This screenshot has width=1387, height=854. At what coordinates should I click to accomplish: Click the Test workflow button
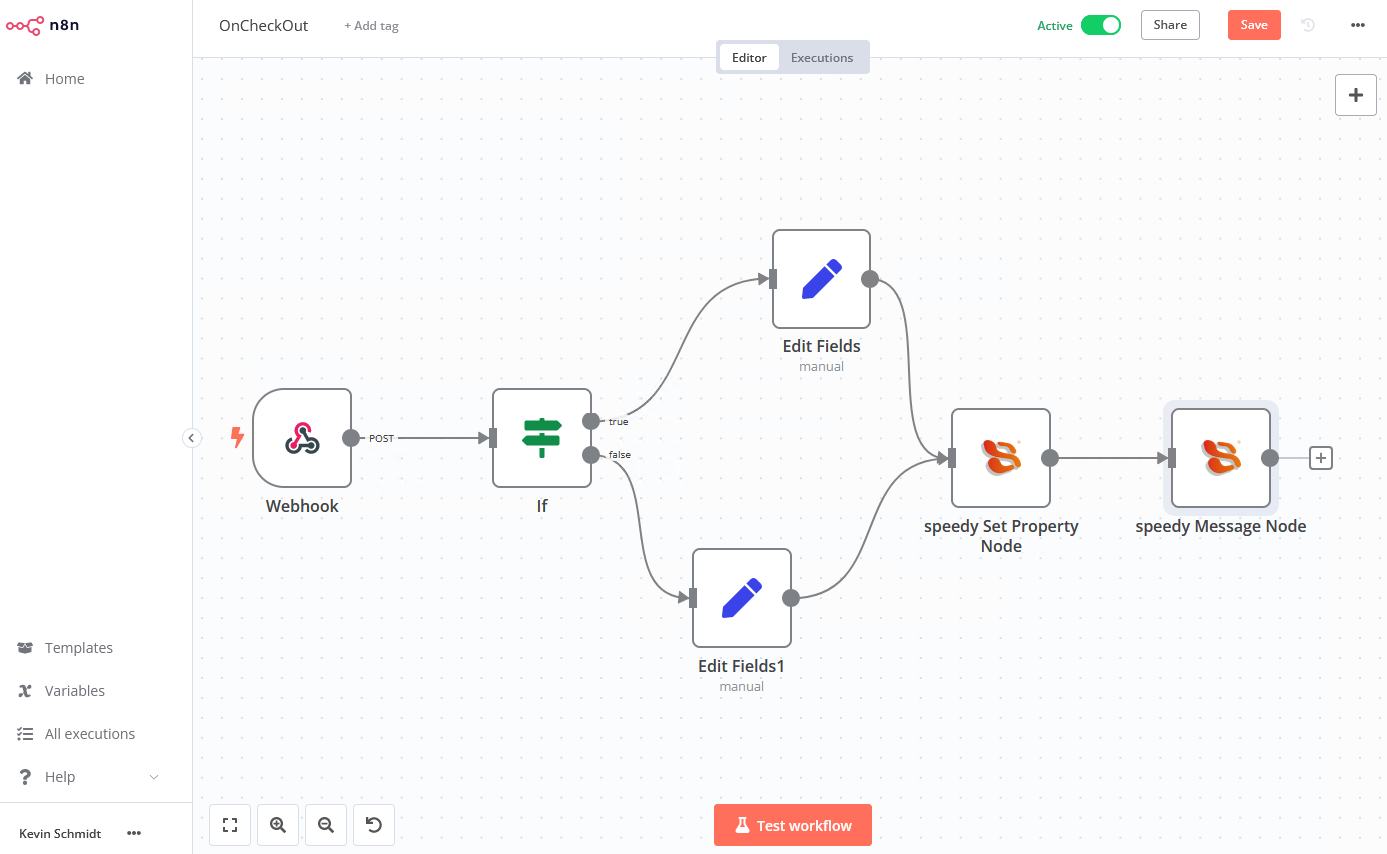point(793,825)
